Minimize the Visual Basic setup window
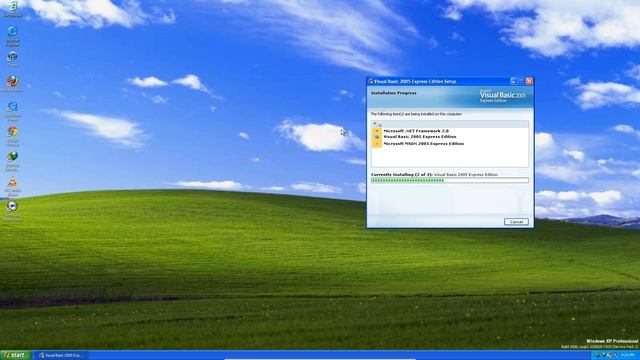 coord(514,81)
